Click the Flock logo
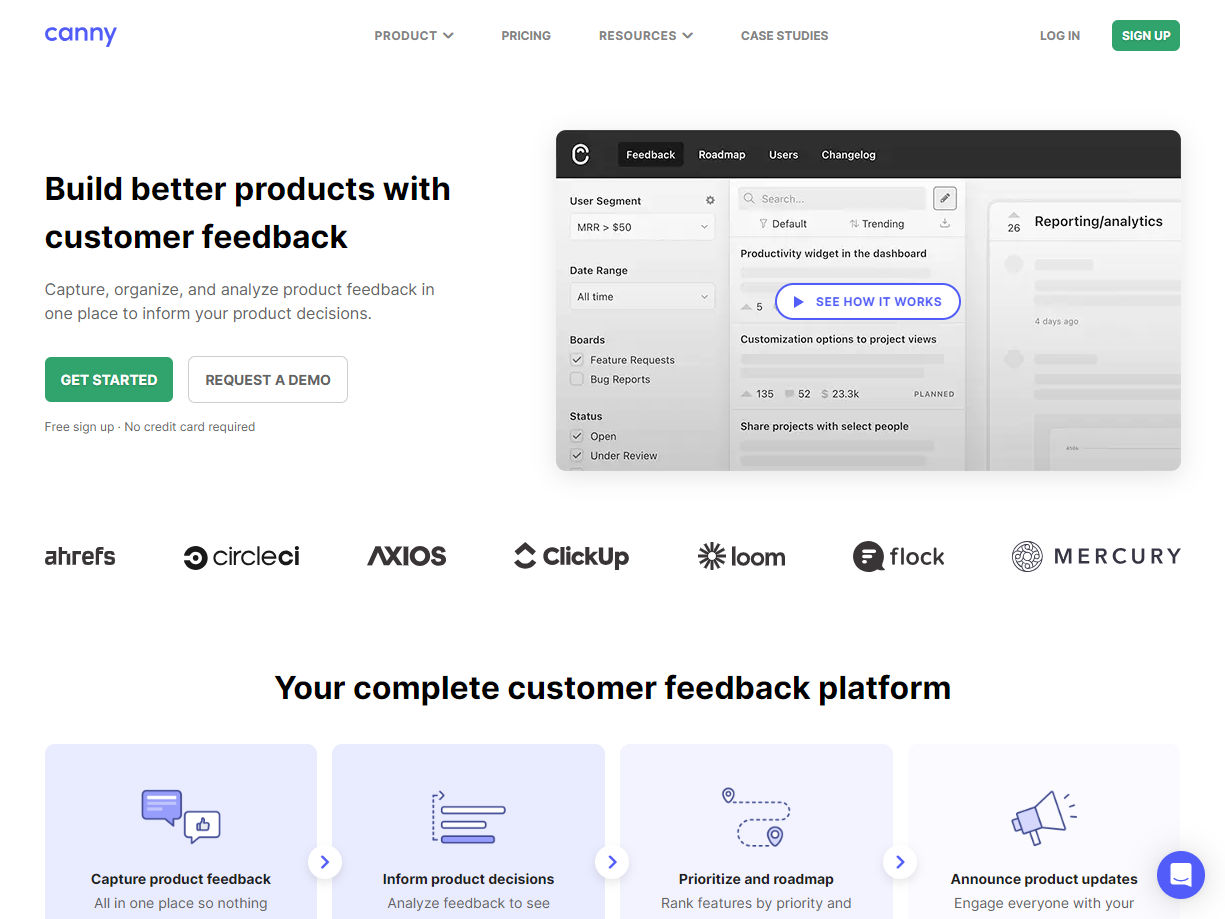This screenshot has width=1225, height=919. (x=898, y=556)
